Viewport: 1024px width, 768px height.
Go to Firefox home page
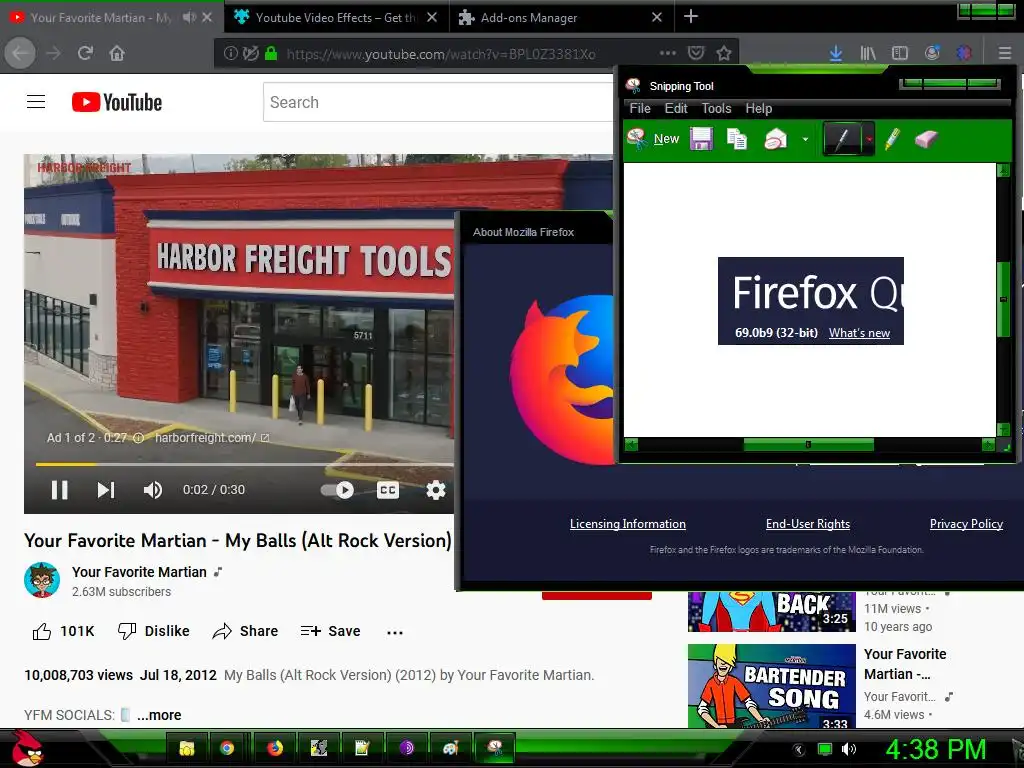117,53
